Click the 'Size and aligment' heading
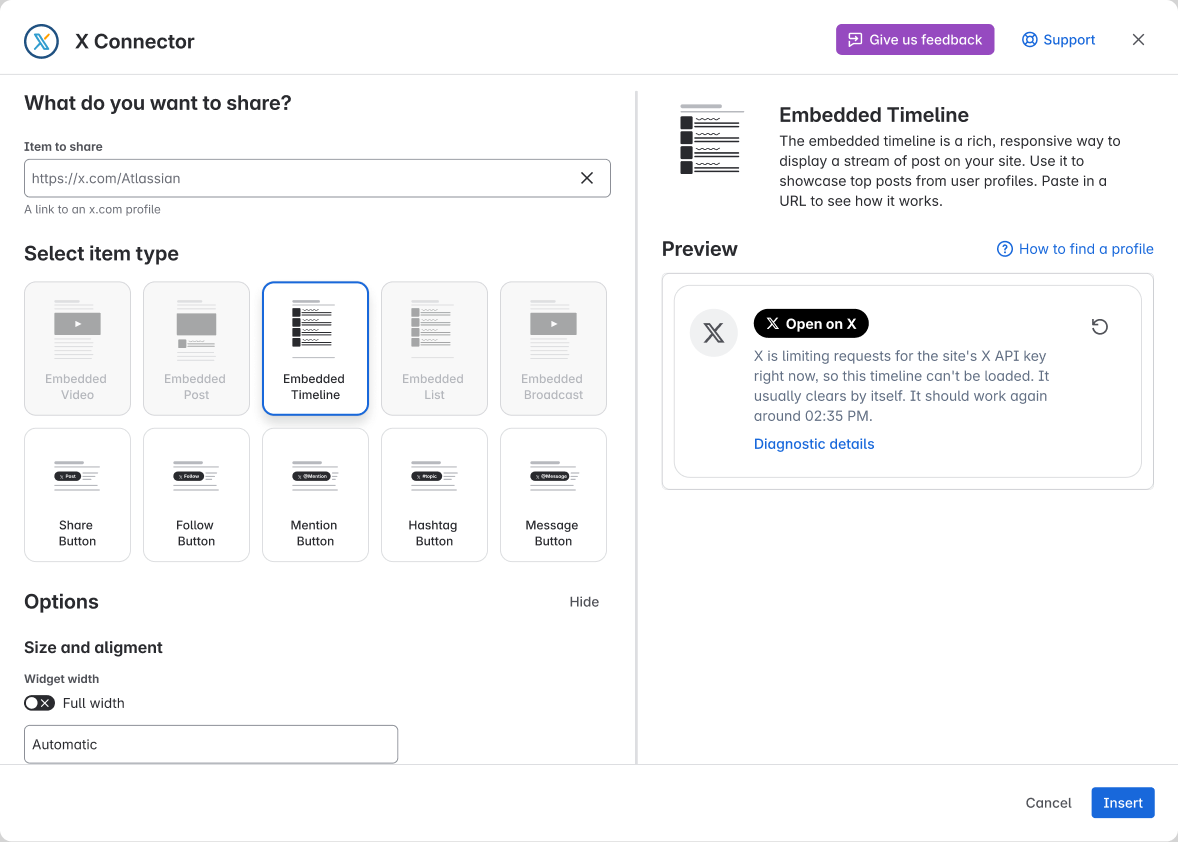Image resolution: width=1178 pixels, height=842 pixels. [93, 647]
